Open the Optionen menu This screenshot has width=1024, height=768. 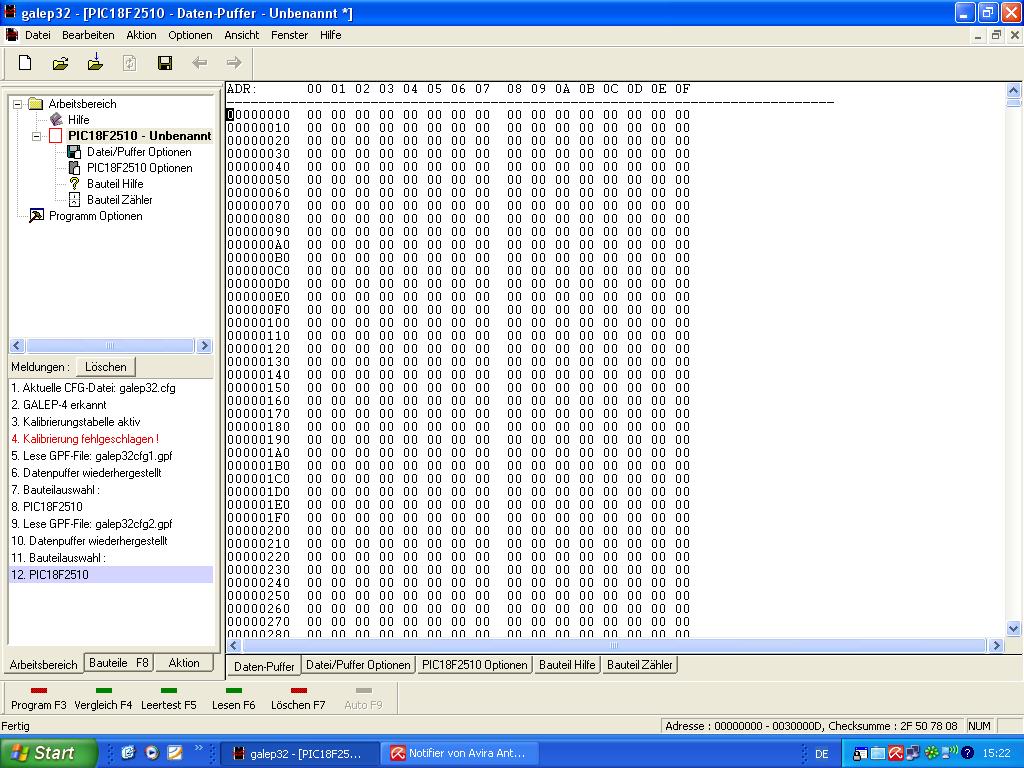(190, 35)
